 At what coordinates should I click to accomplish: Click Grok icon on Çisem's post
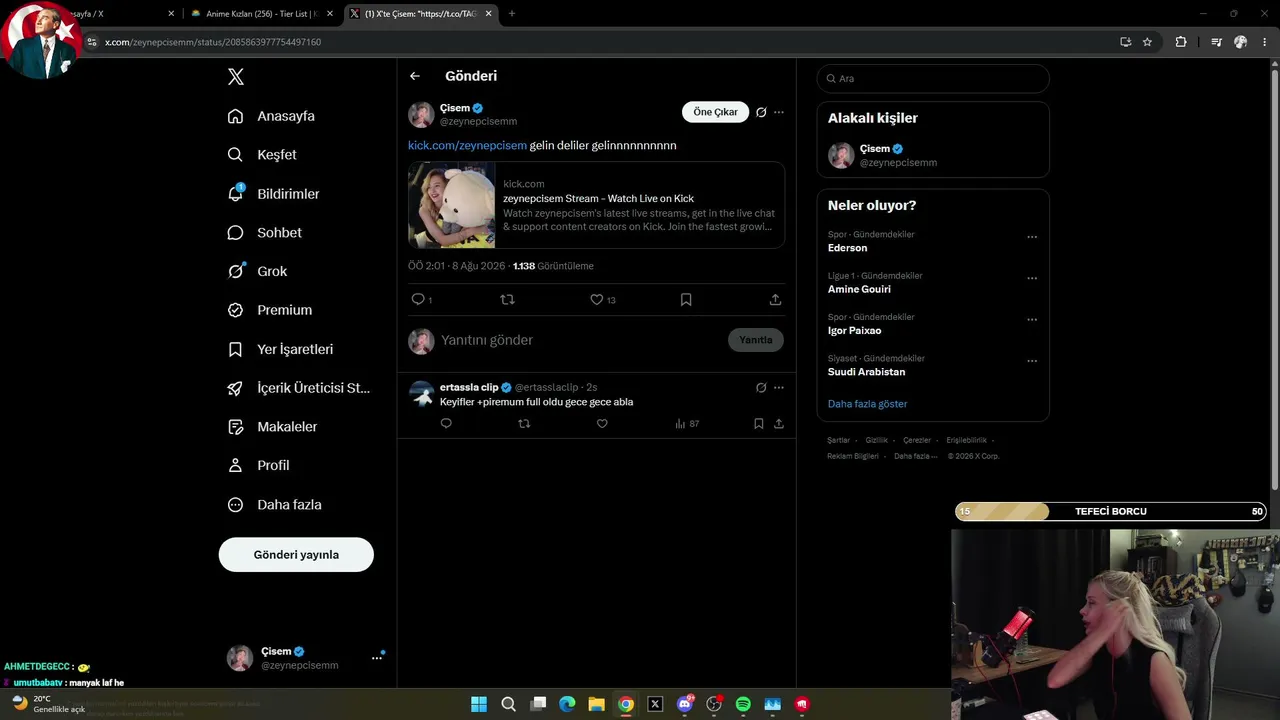(x=761, y=112)
